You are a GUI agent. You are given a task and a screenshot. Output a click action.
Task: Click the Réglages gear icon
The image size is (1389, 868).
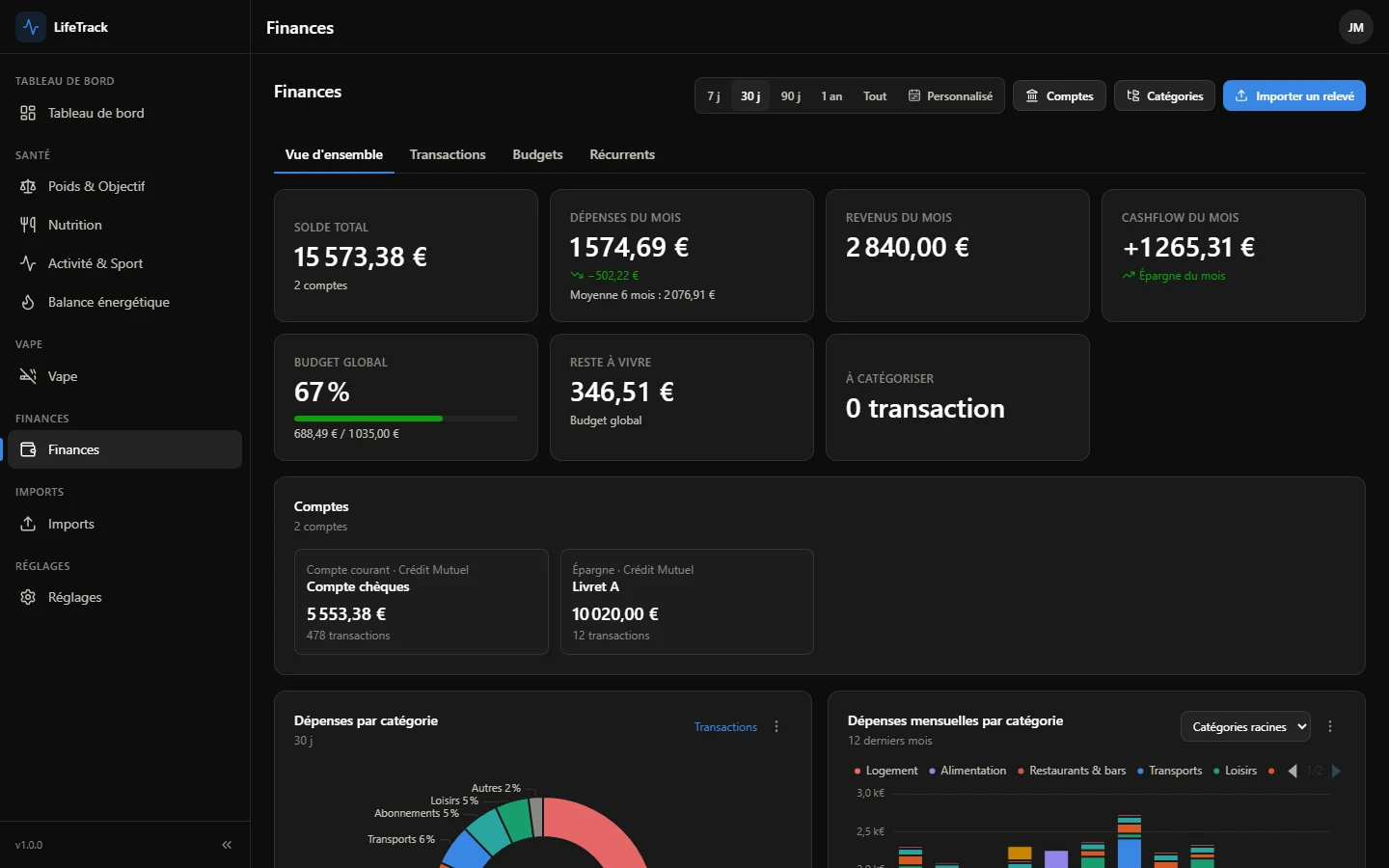click(28, 597)
